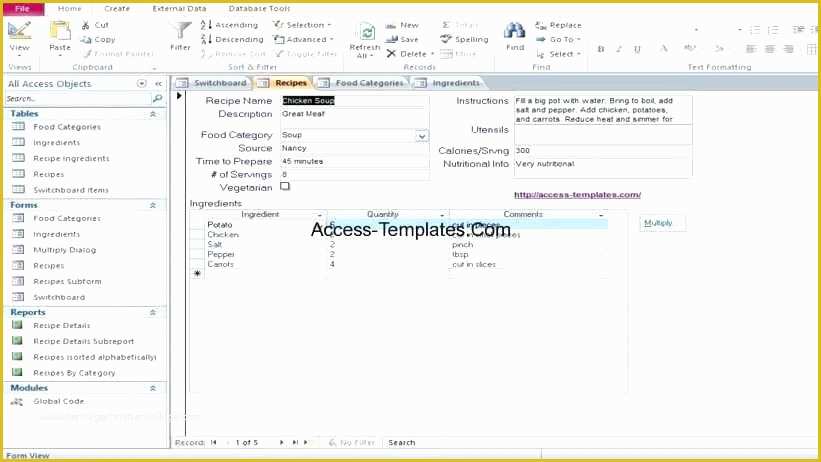The width and height of the screenshot is (821, 462).
Task: Open the Advanced filter dropdown
Action: [304, 39]
